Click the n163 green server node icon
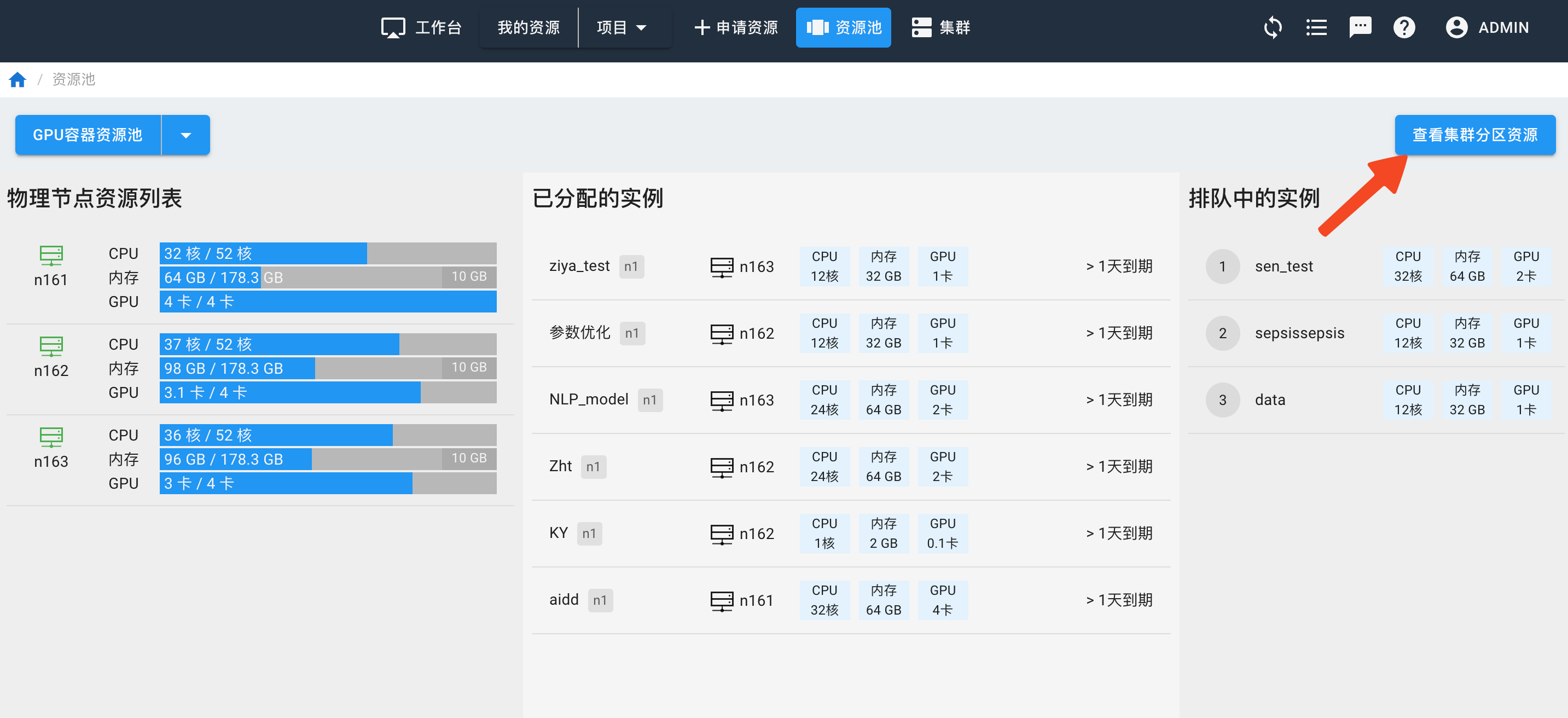This screenshot has height=718, width=1568. [51, 437]
